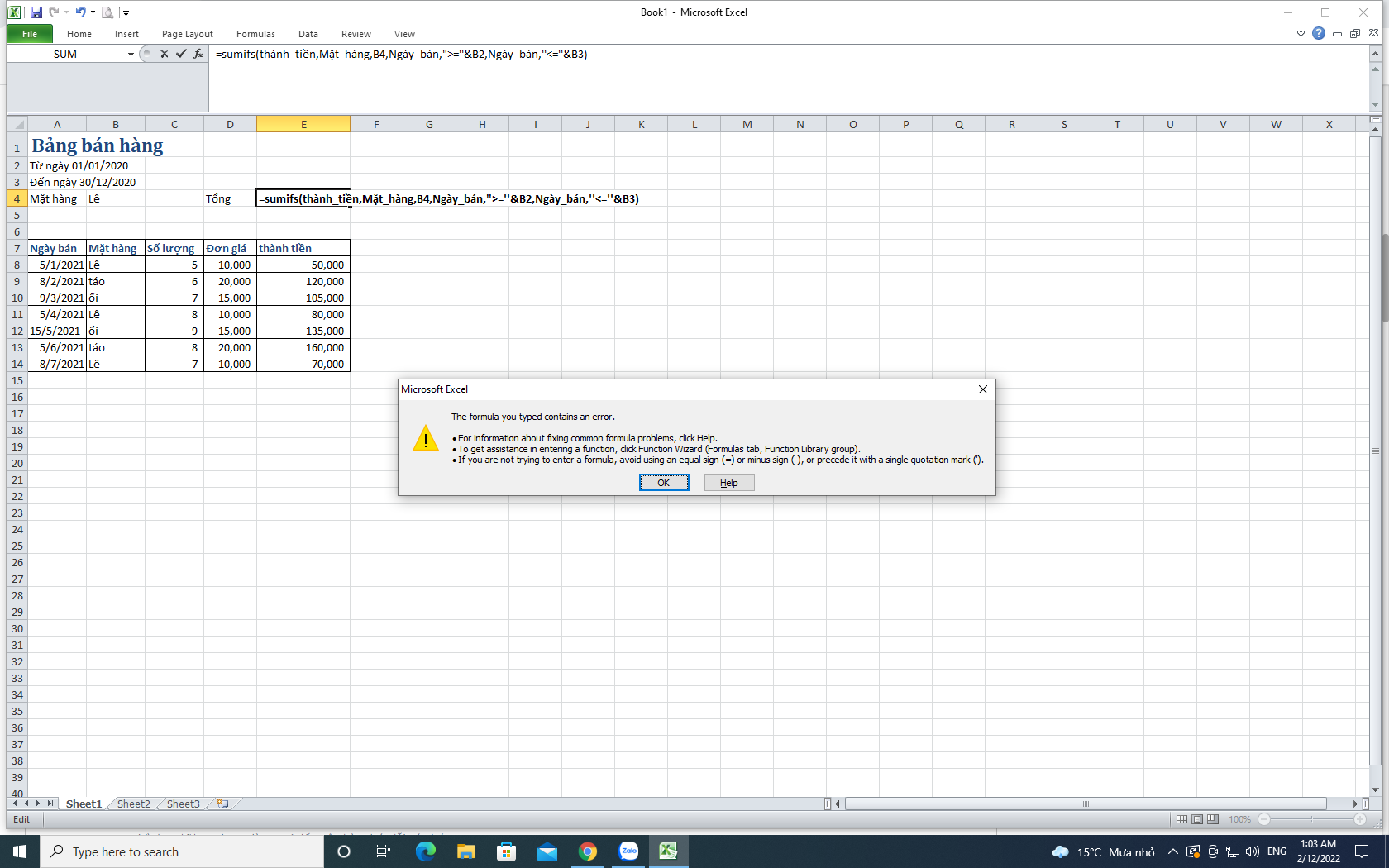The height and width of the screenshot is (868, 1389).
Task: Switch to Page Break Preview view
Action: tap(1213, 819)
